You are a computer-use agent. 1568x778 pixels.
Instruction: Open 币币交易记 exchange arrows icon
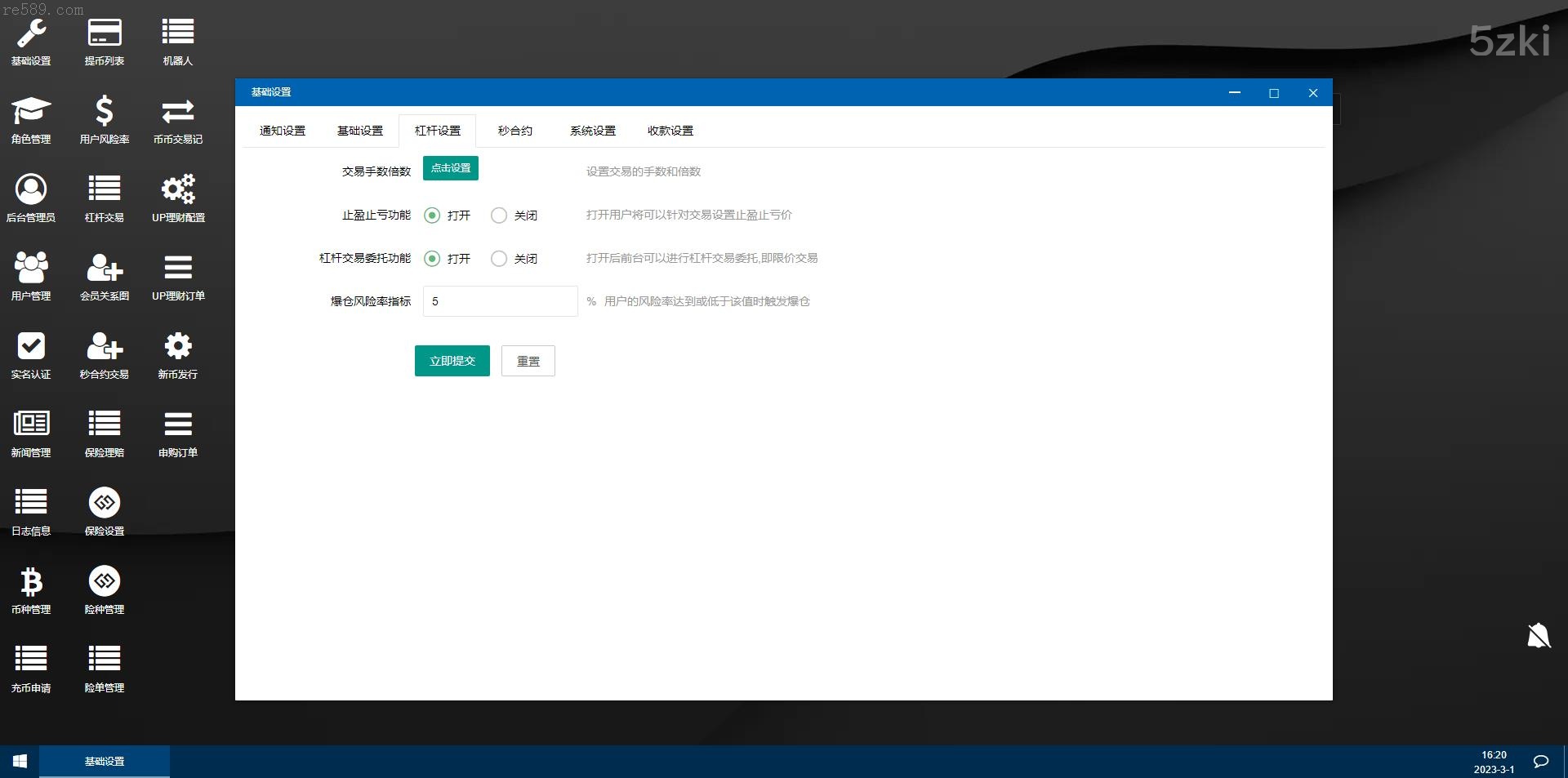click(x=177, y=111)
